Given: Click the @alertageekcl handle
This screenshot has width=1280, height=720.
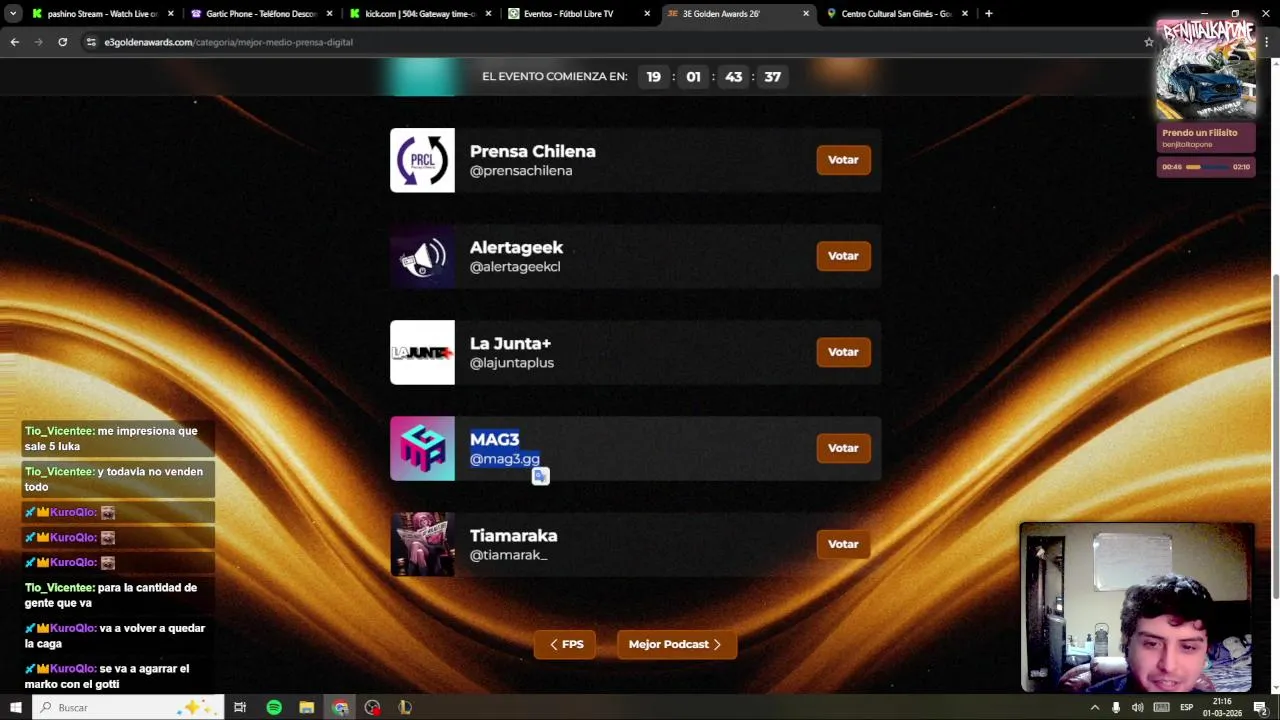Looking at the screenshot, I should tap(515, 267).
